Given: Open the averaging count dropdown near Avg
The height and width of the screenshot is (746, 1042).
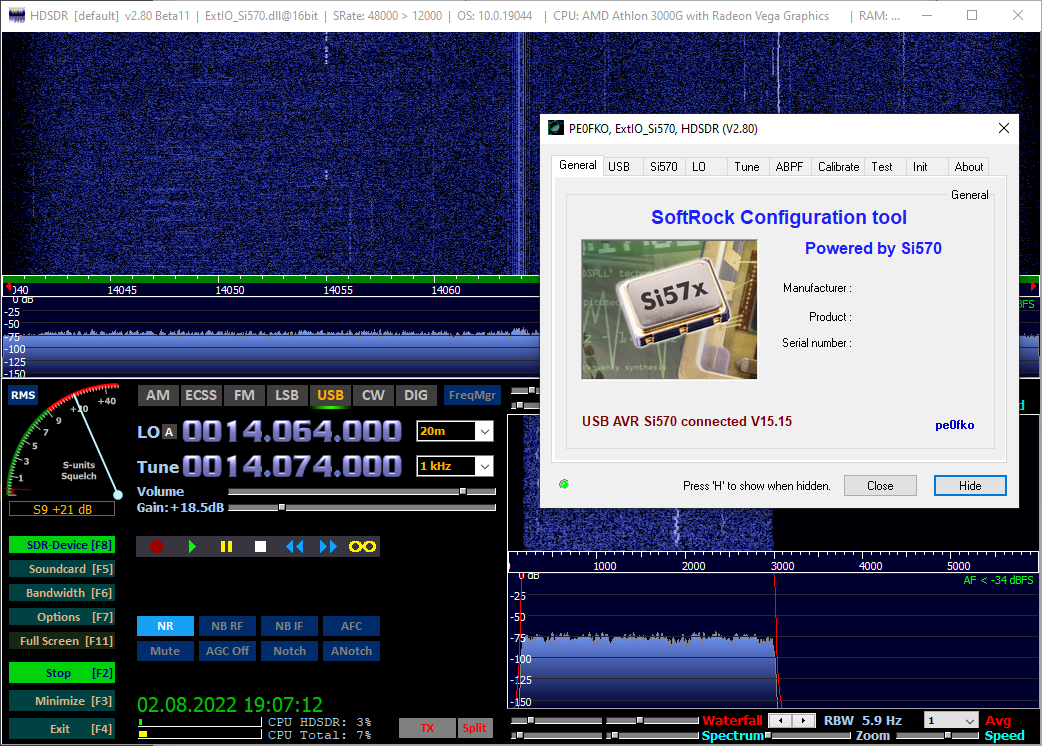Looking at the screenshot, I should [x=950, y=720].
